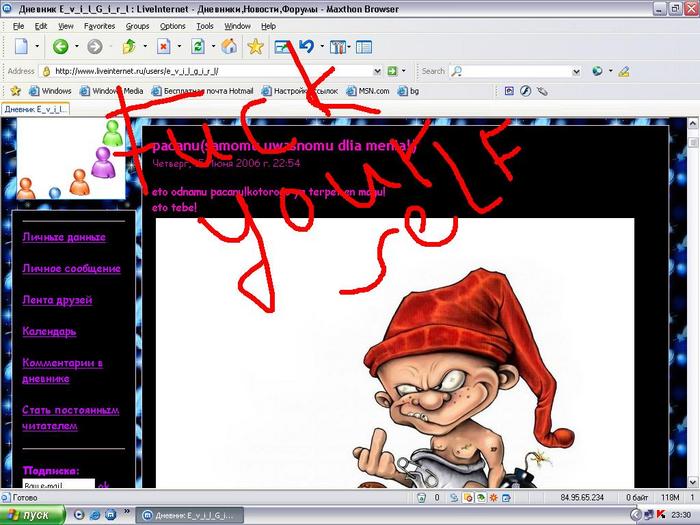Open the Go button dropdown arrow

click(404, 71)
